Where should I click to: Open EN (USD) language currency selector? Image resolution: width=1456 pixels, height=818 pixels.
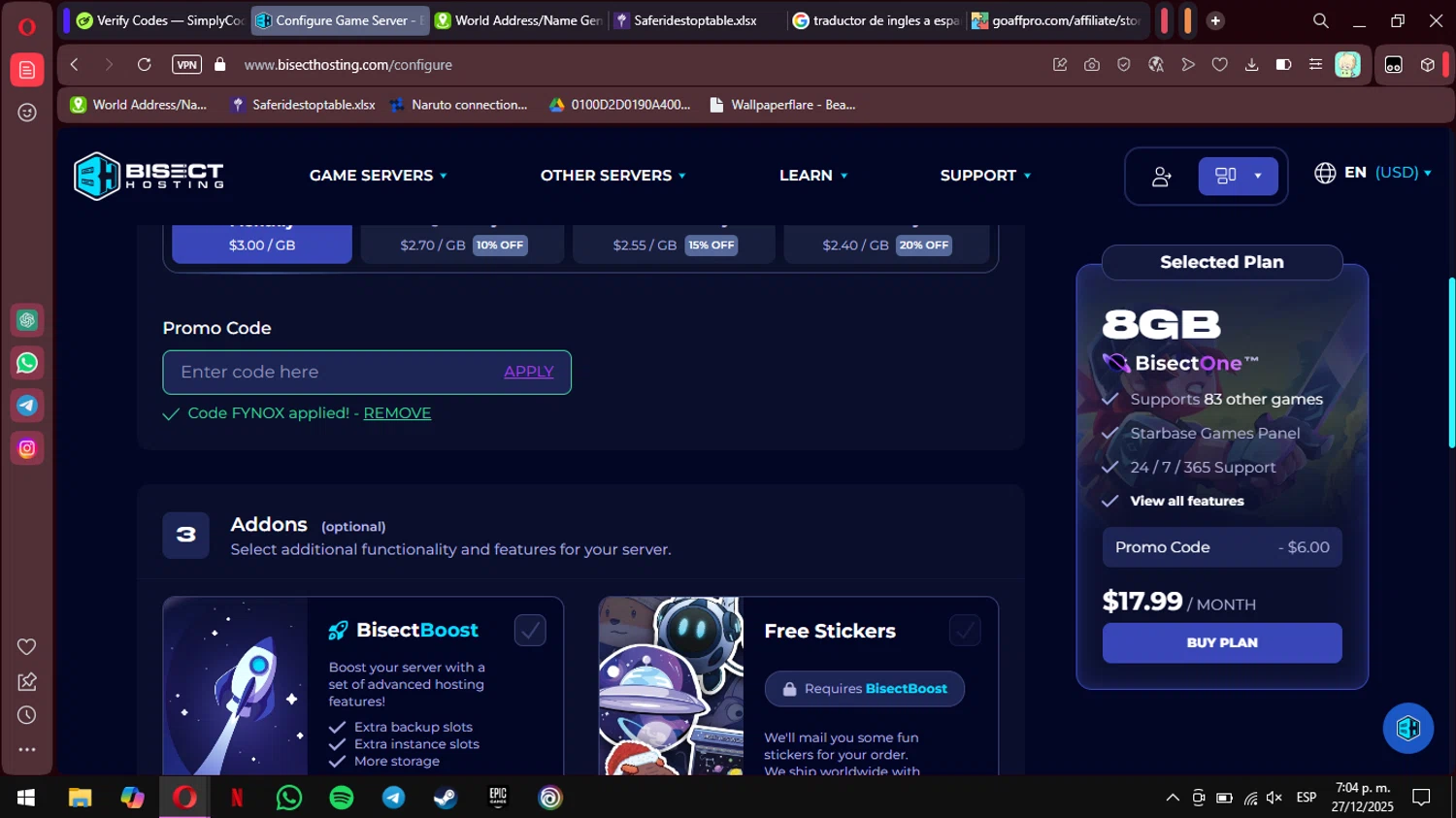click(x=1373, y=173)
